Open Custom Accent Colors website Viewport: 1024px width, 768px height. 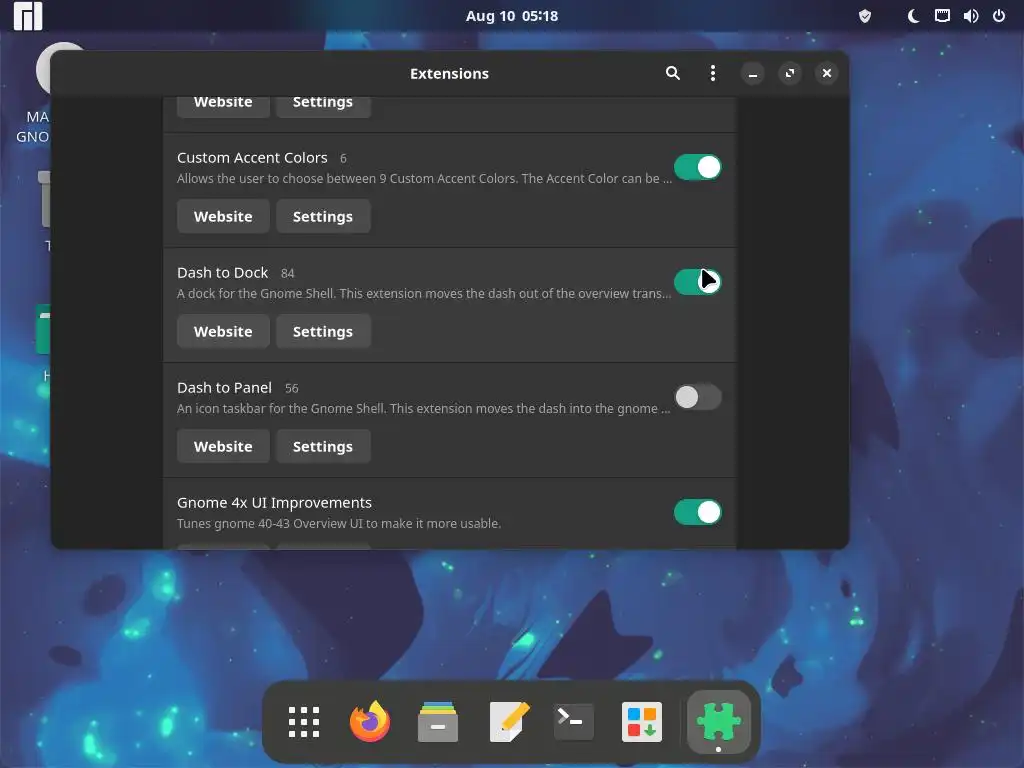tap(223, 216)
